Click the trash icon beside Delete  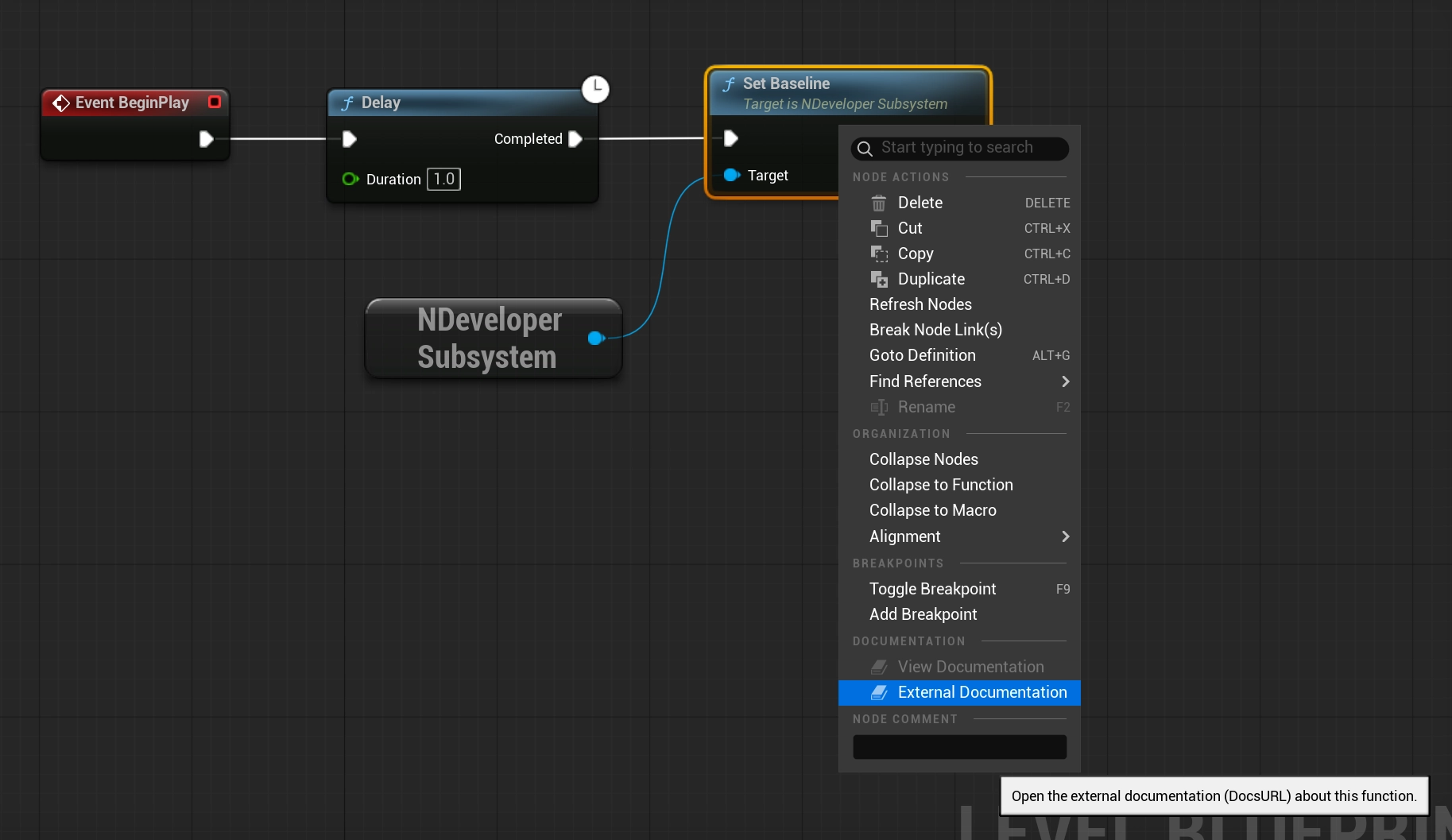tap(879, 203)
